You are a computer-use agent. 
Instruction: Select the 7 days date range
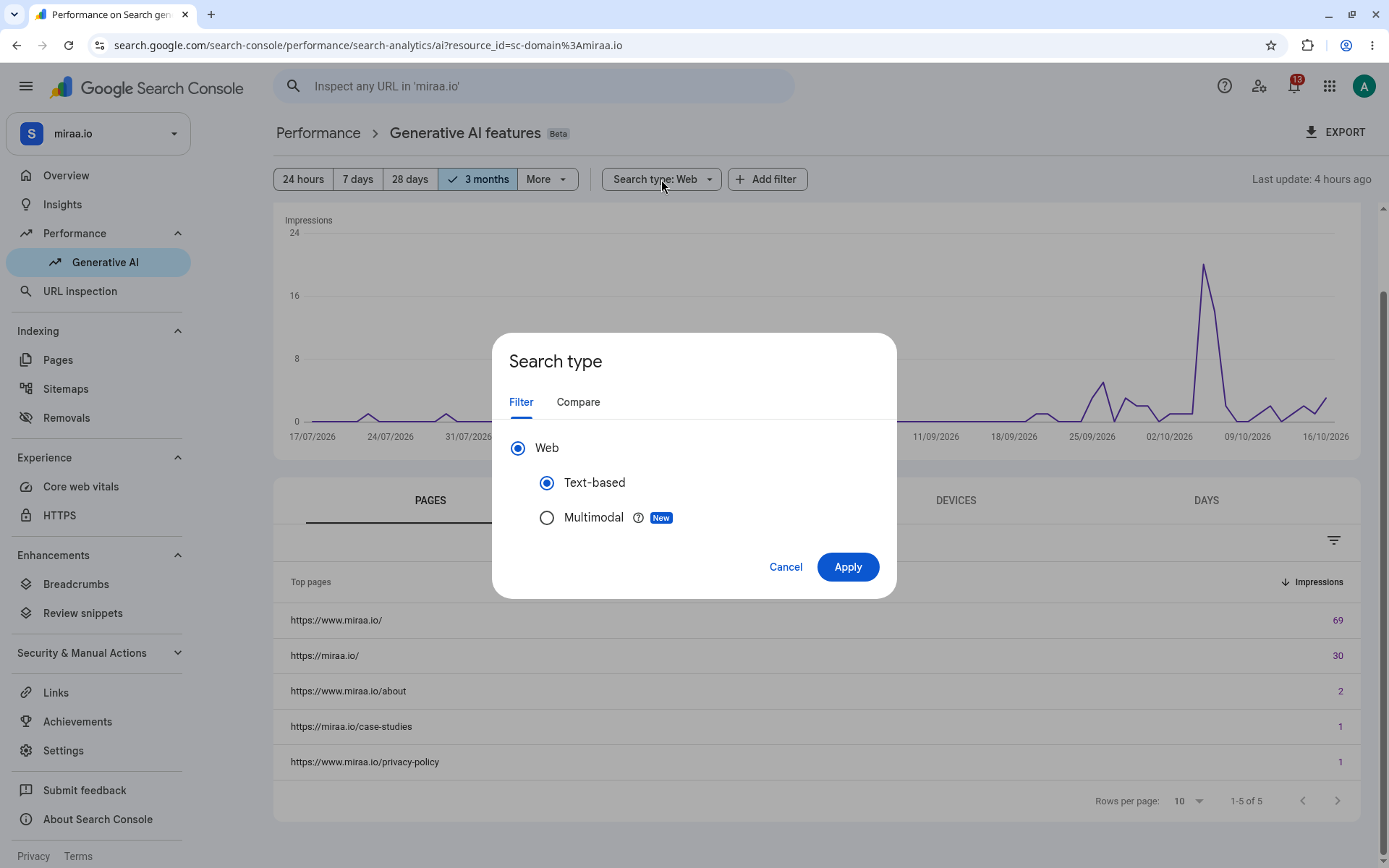pos(358,179)
